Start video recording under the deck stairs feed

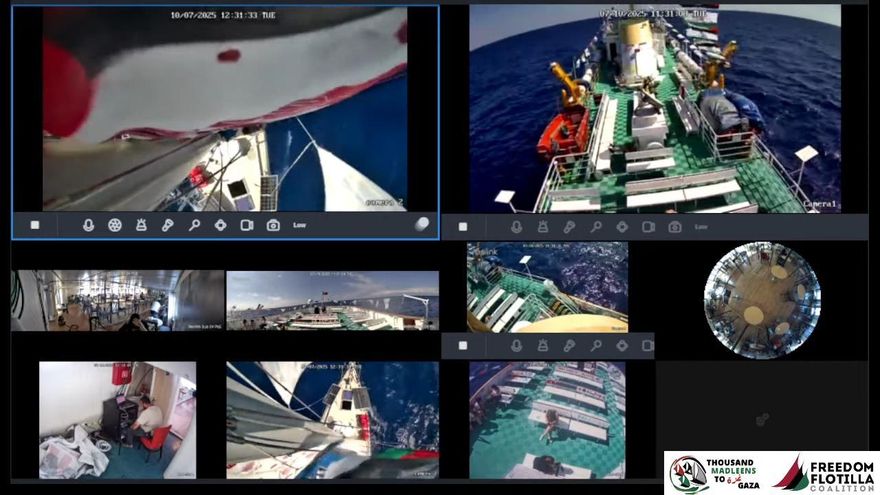(x=648, y=345)
